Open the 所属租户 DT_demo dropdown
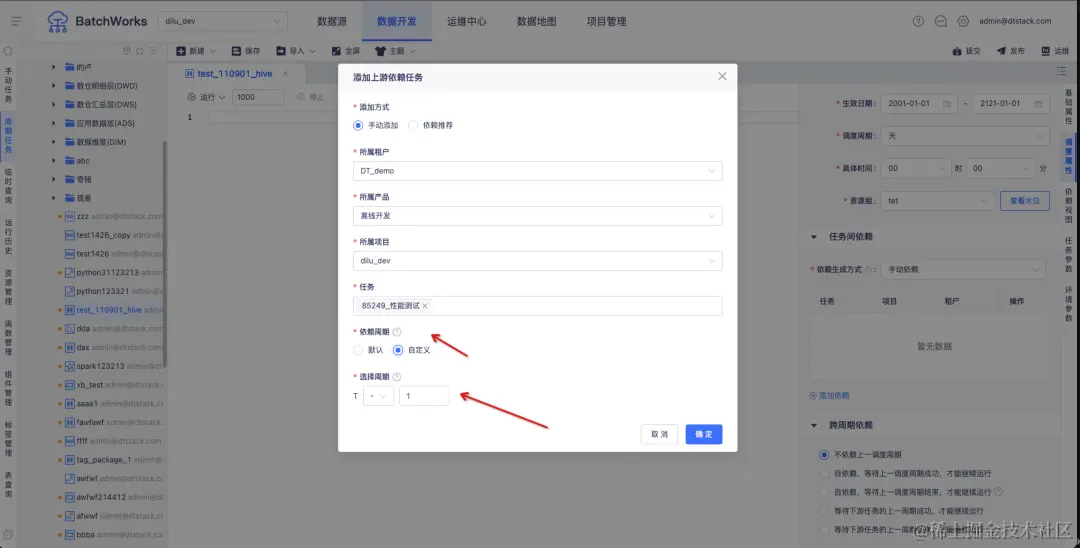Image resolution: width=1080 pixels, height=548 pixels. click(537, 171)
